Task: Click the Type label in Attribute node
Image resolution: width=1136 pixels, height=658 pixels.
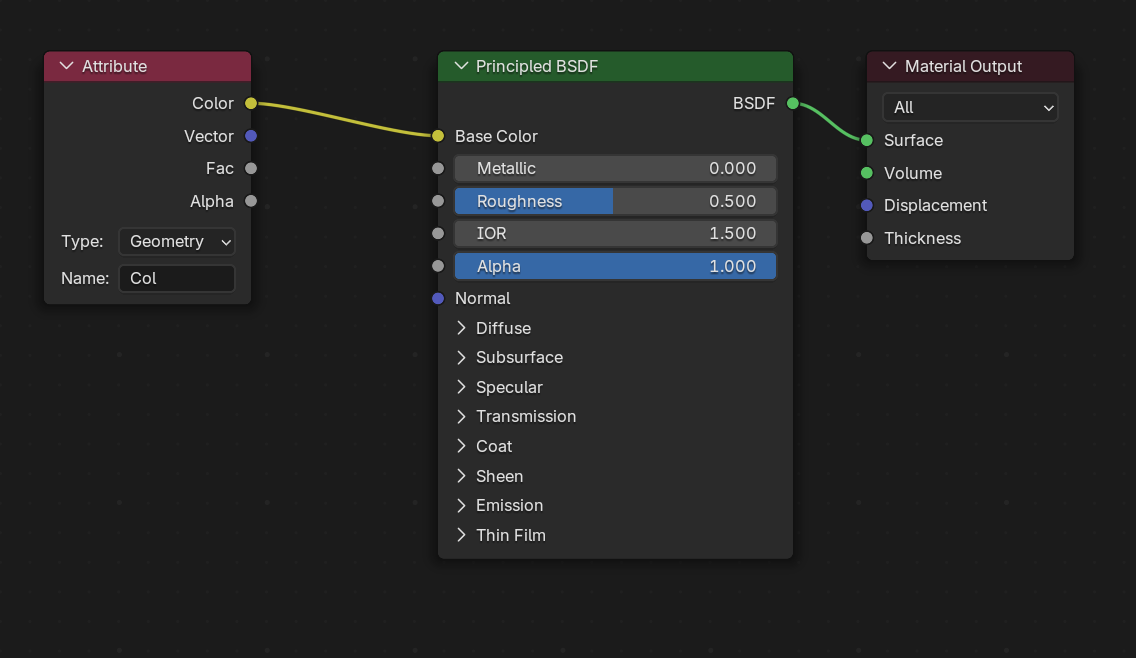Action: [82, 241]
